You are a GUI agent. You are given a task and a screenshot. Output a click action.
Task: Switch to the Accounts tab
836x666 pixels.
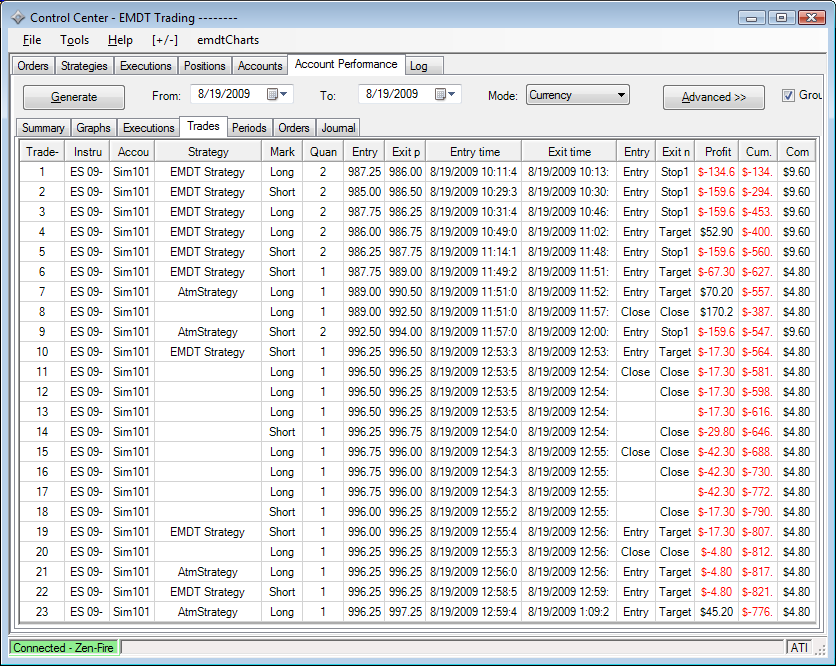(x=260, y=66)
